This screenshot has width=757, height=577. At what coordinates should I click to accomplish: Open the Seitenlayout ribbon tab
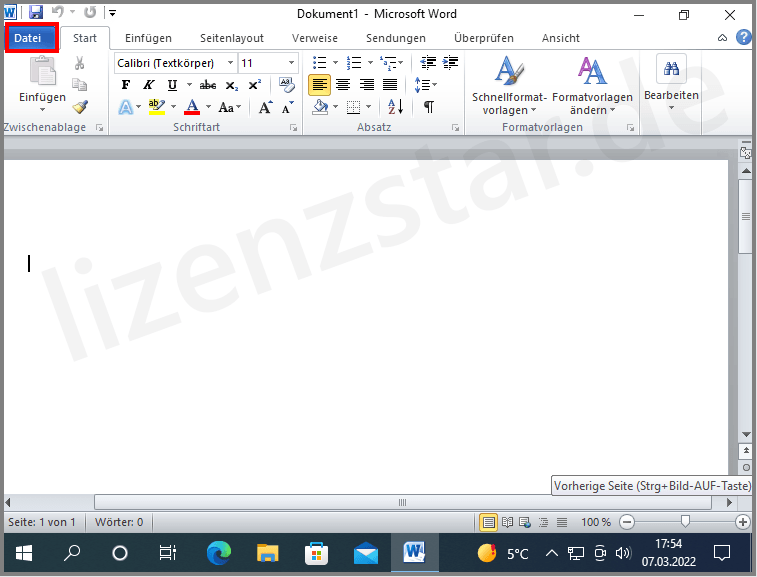point(232,38)
